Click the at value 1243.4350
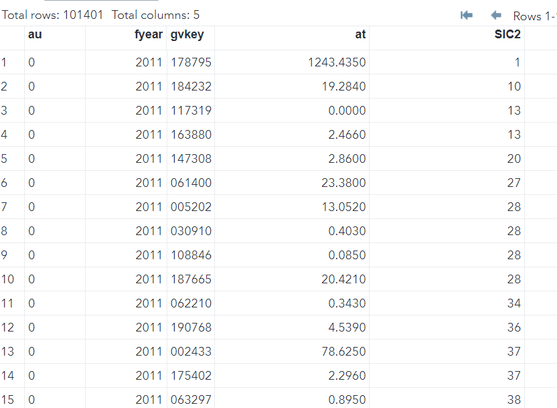The image size is (557, 408). pos(337,62)
